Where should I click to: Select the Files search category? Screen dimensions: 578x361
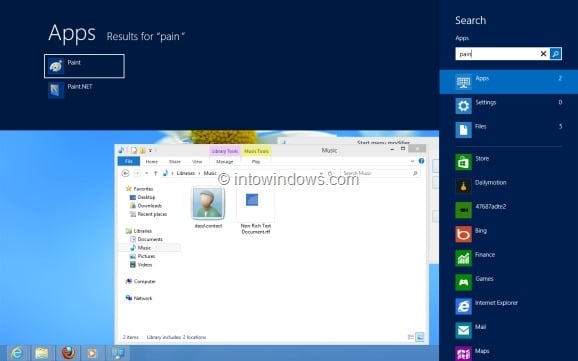(x=509, y=130)
